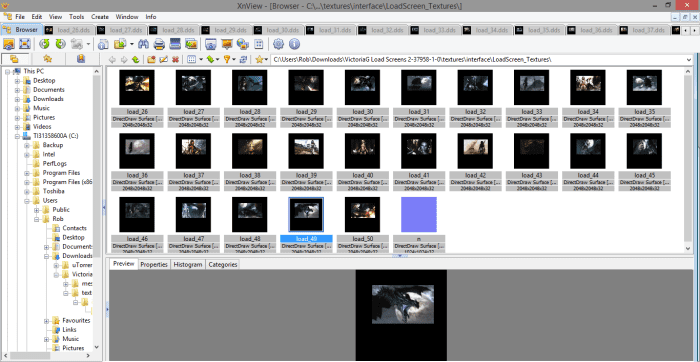Screen dimensions: 700x362
Task: Select the load_26 thumbnail
Action: click(x=137, y=87)
